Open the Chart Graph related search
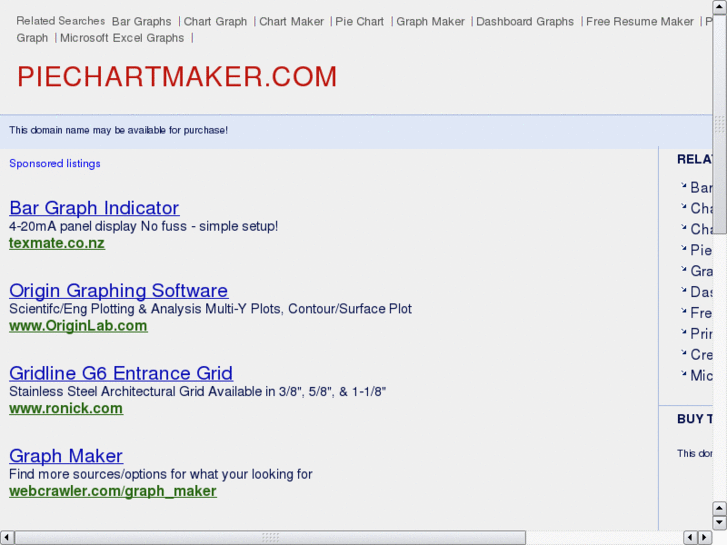The image size is (727, 545). [215, 21]
